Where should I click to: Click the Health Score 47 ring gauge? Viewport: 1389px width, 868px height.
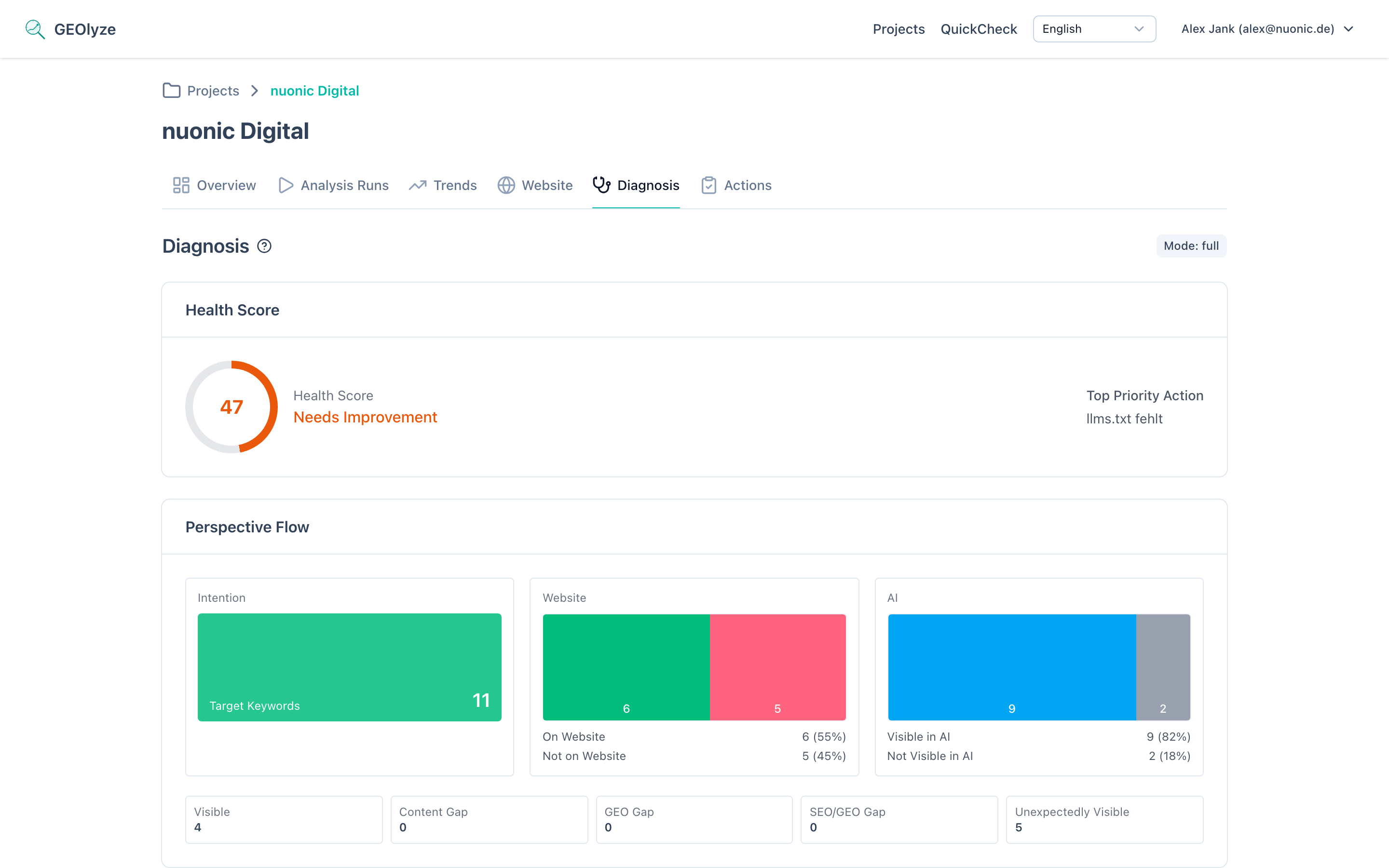tap(231, 407)
